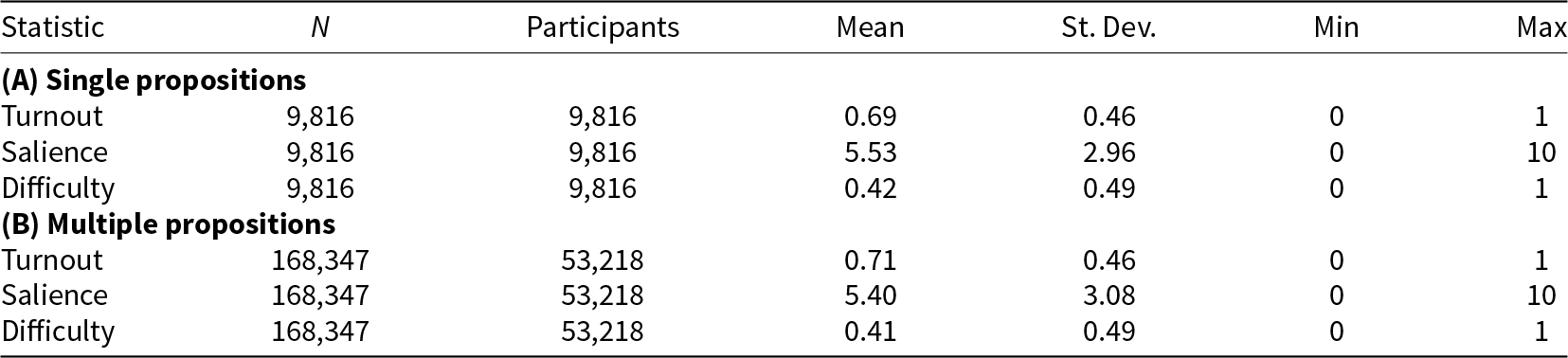This screenshot has height=358, width=1568.
Task: Click the St. Dev. column header
Action: tap(1108, 27)
